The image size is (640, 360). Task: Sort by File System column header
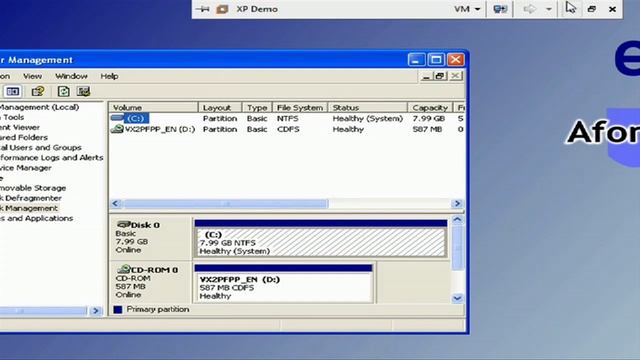[x=300, y=108]
